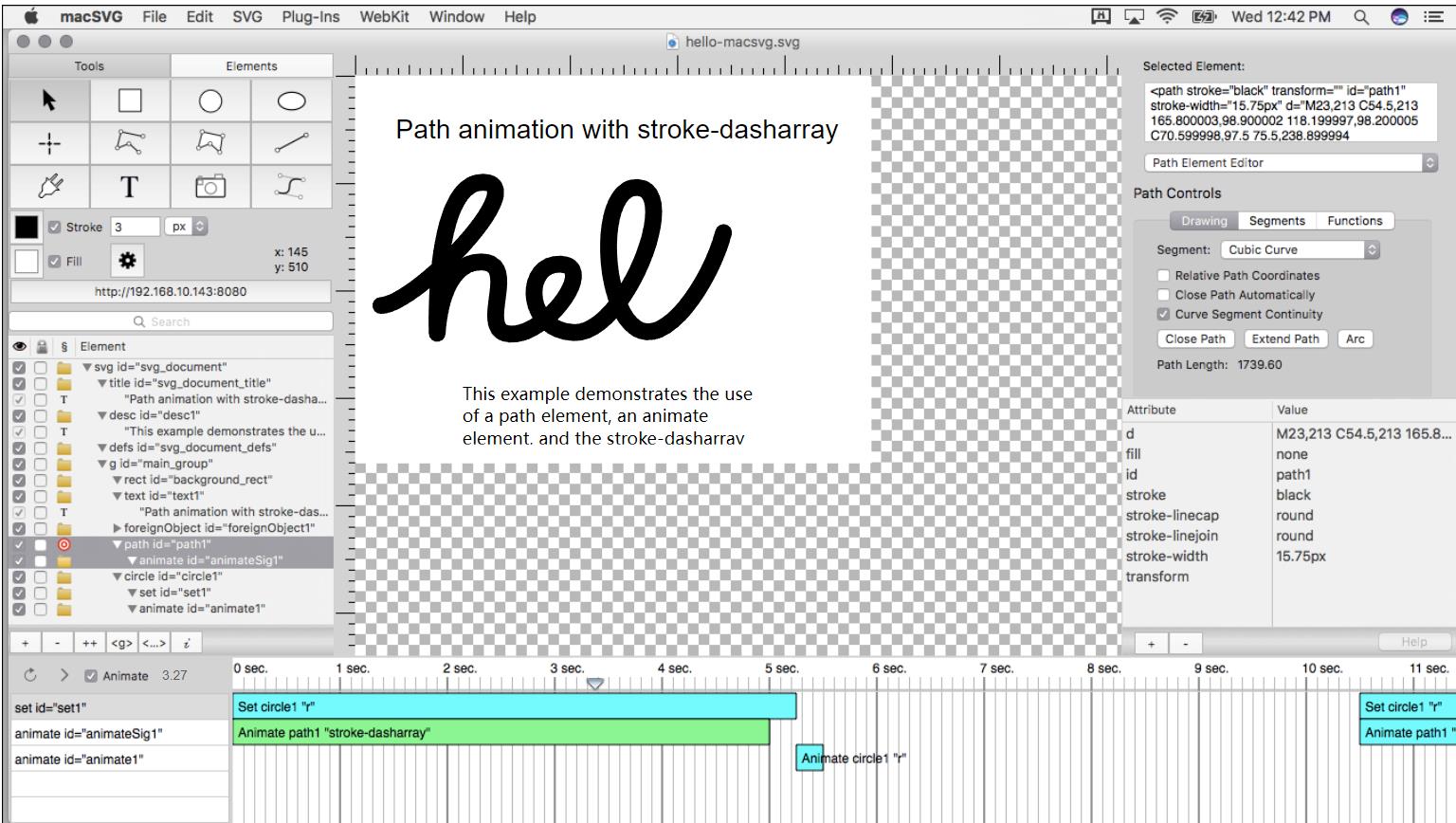Click the black stroke color swatch
The height and width of the screenshot is (823, 1456).
[x=24, y=226]
